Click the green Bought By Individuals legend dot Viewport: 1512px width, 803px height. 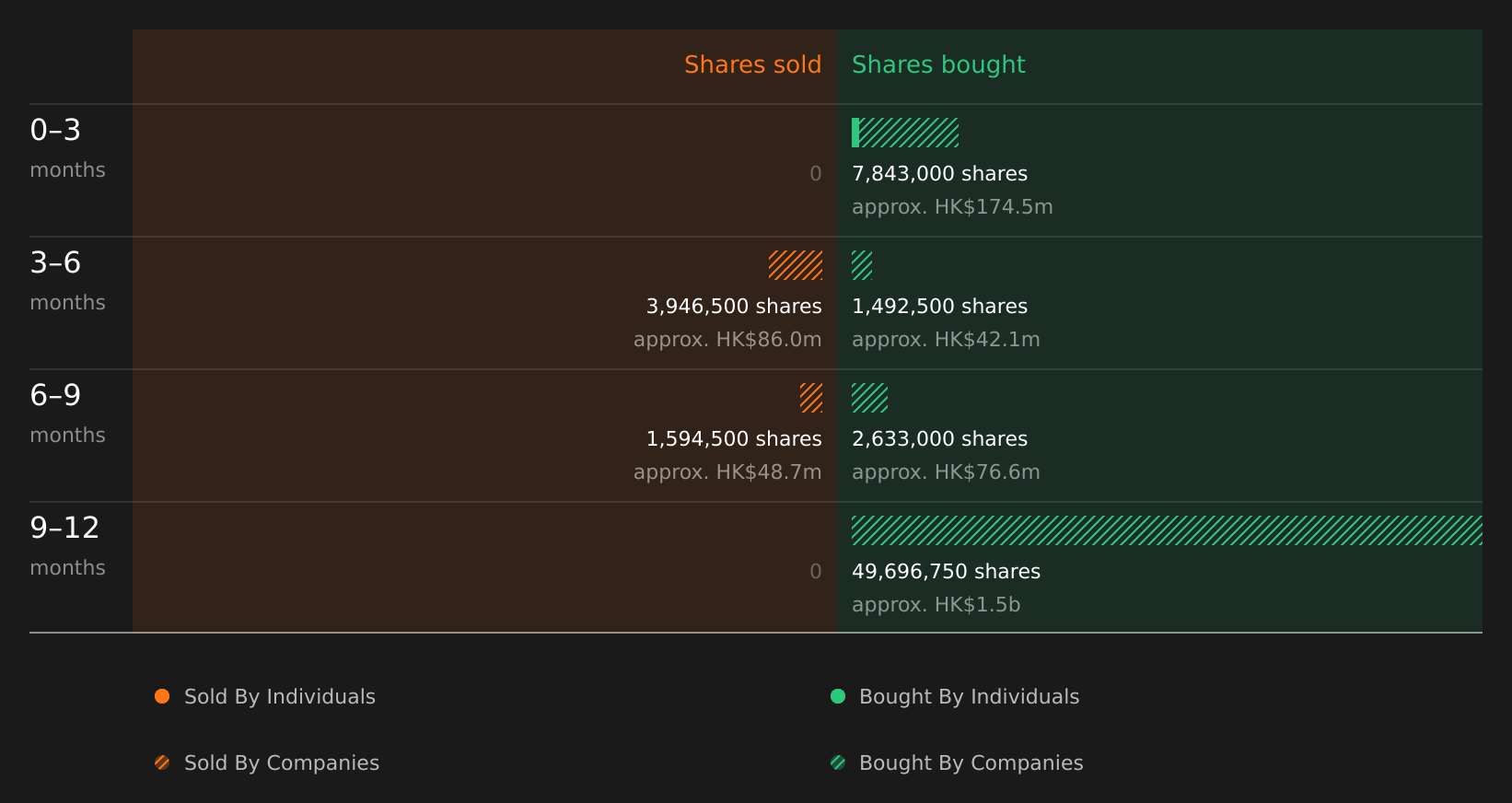tap(838, 696)
